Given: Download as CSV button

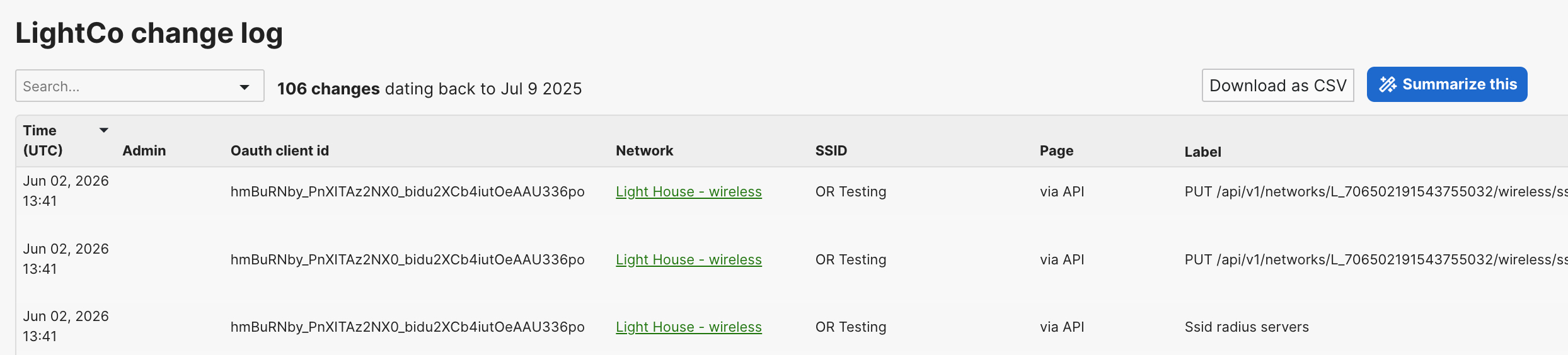Looking at the screenshot, I should 1277,85.
